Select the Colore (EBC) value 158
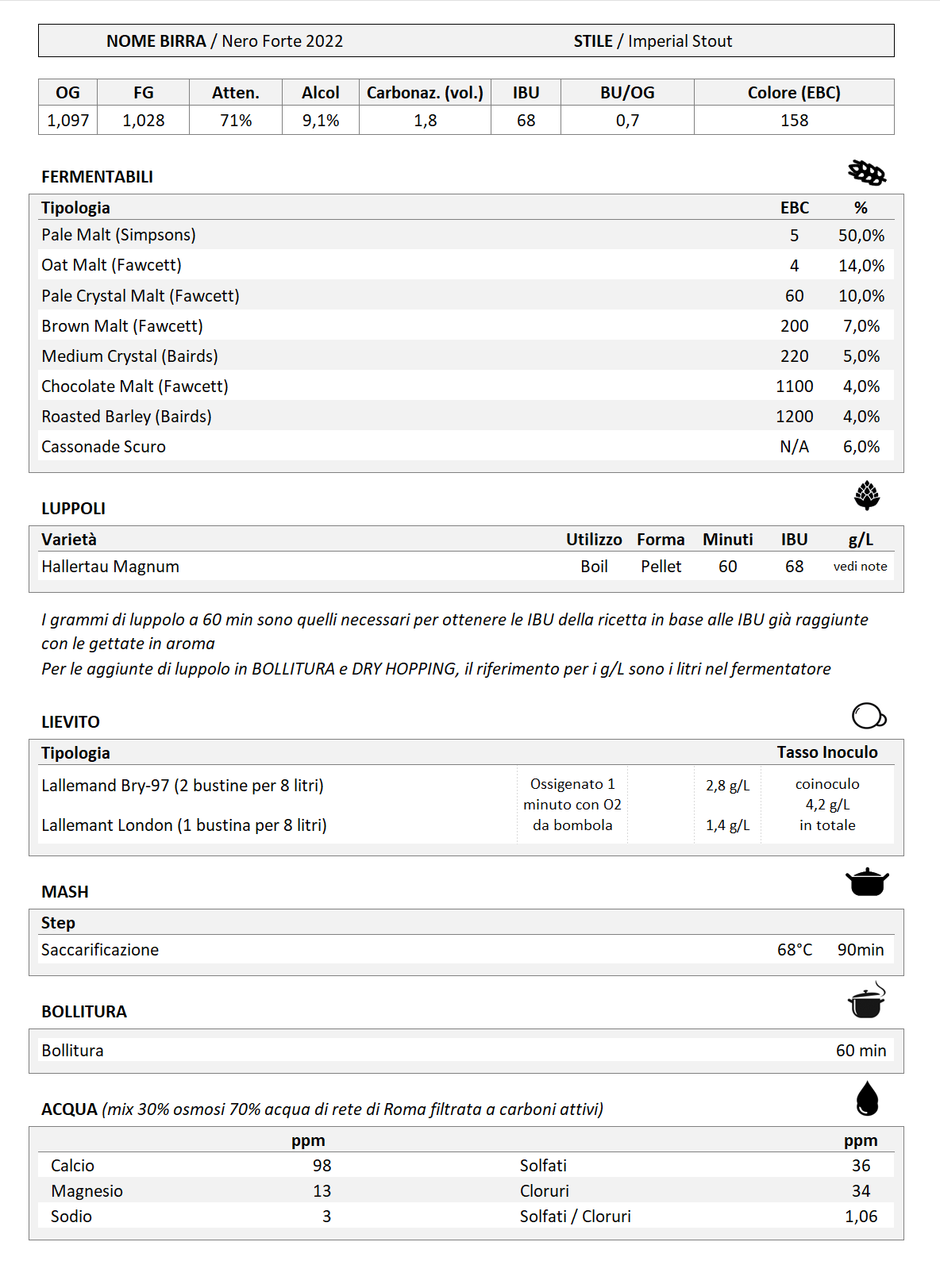 (794, 121)
